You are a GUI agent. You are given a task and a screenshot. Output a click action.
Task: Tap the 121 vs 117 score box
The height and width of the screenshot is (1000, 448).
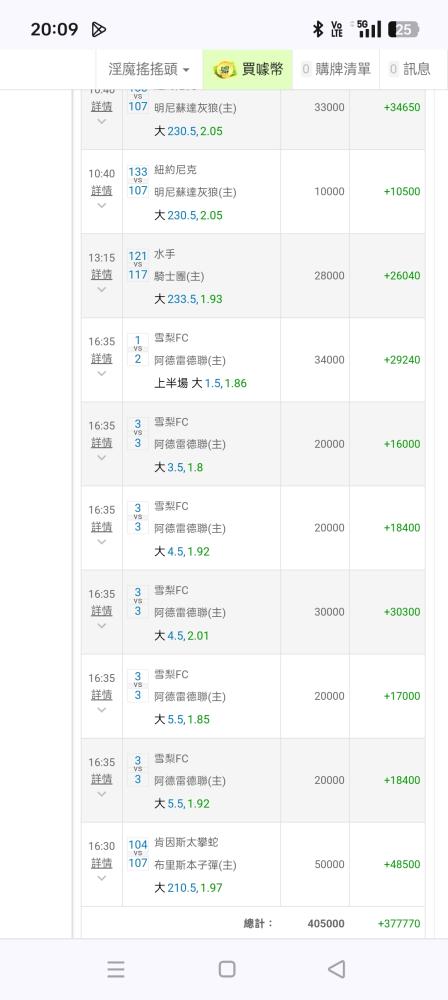tap(138, 265)
